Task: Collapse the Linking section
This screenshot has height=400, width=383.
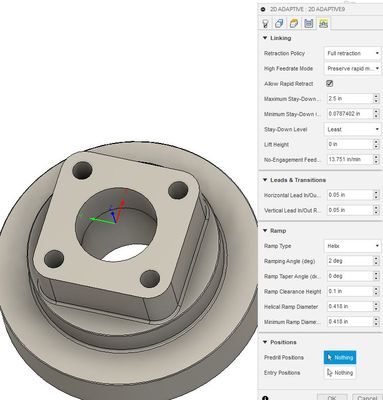Action: (x=265, y=38)
